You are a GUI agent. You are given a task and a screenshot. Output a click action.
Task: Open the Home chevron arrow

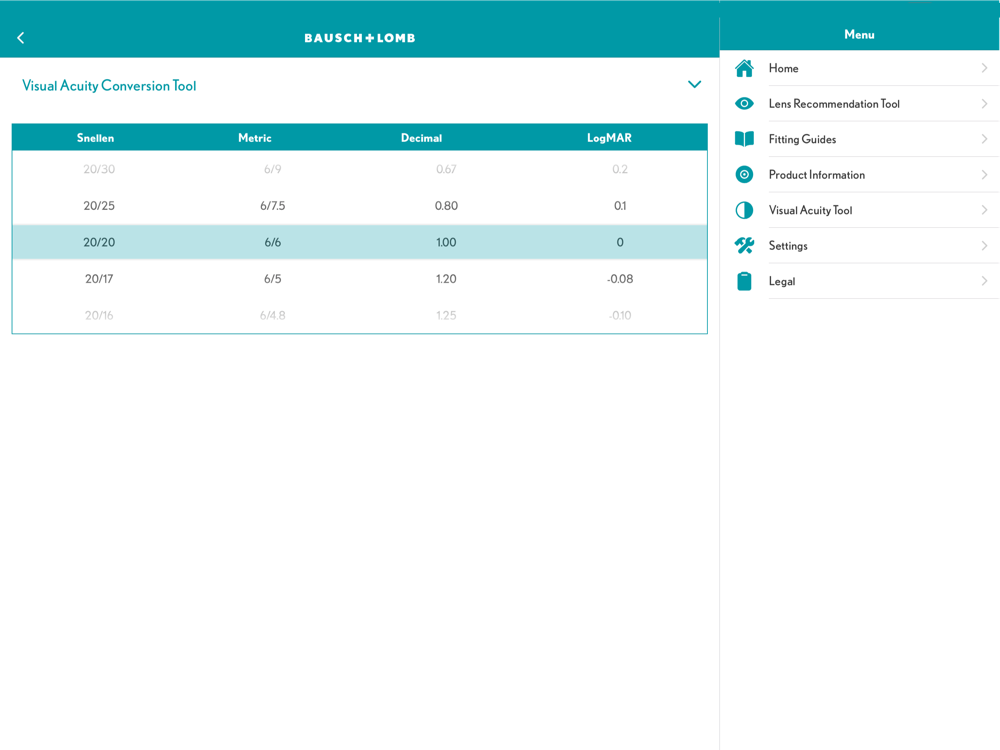tap(984, 68)
